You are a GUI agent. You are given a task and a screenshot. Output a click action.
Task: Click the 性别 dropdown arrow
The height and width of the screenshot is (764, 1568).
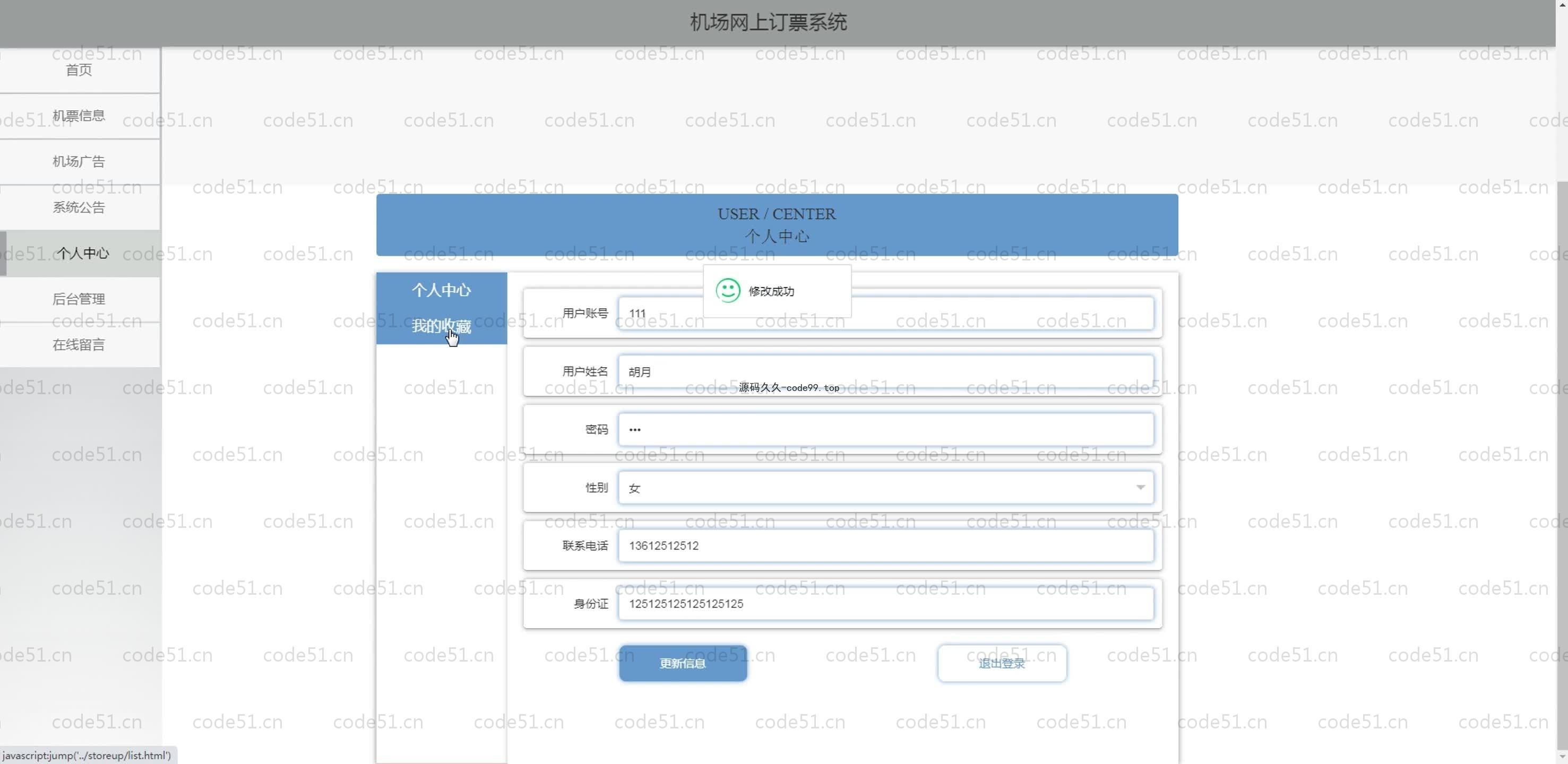(x=1140, y=487)
